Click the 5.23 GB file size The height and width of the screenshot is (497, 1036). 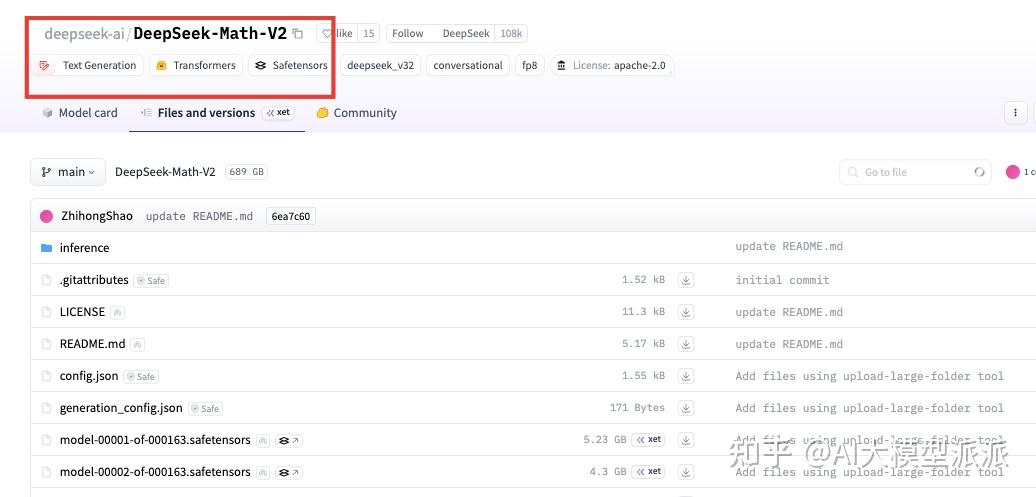click(605, 440)
